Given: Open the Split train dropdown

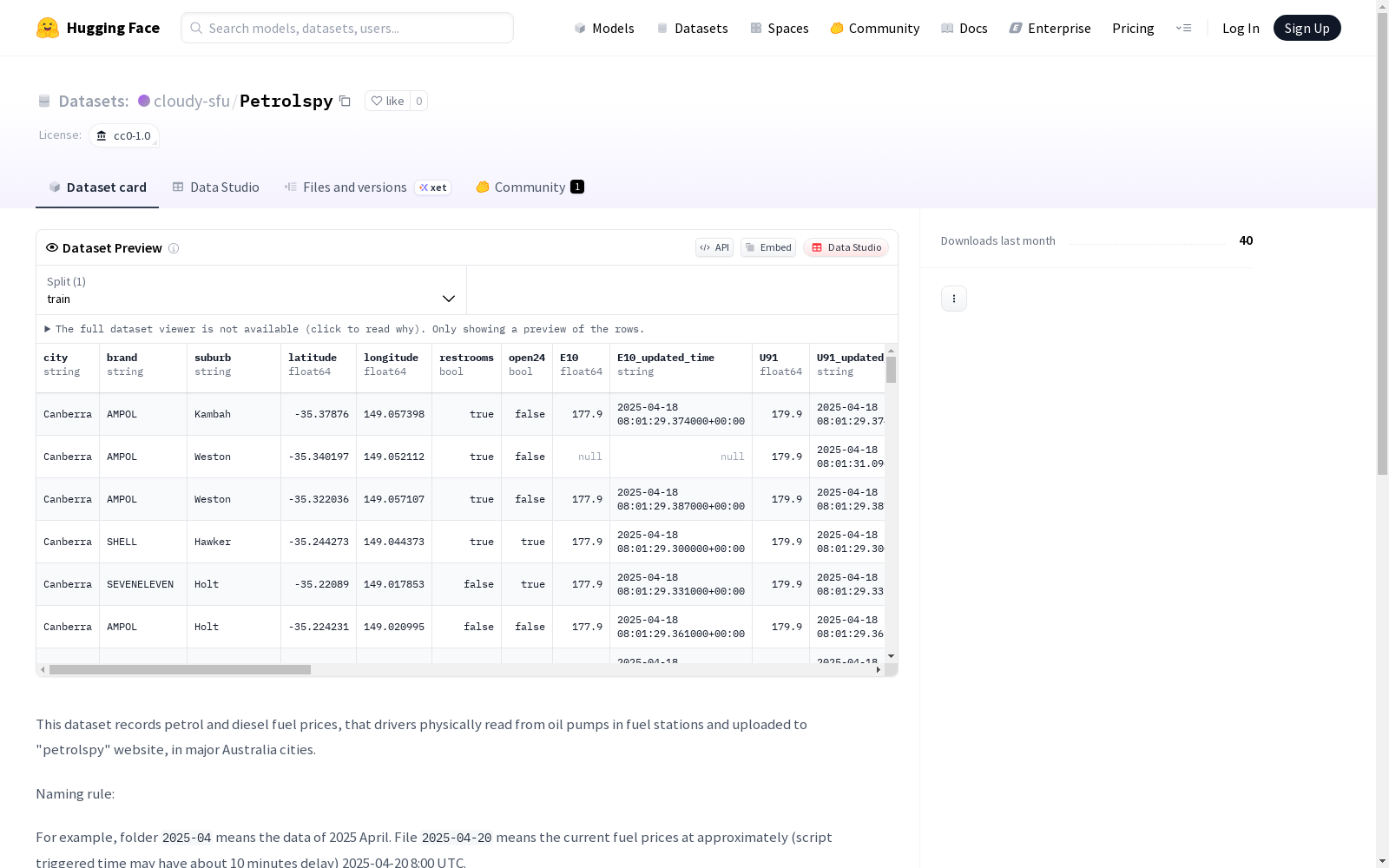Looking at the screenshot, I should click(x=251, y=290).
